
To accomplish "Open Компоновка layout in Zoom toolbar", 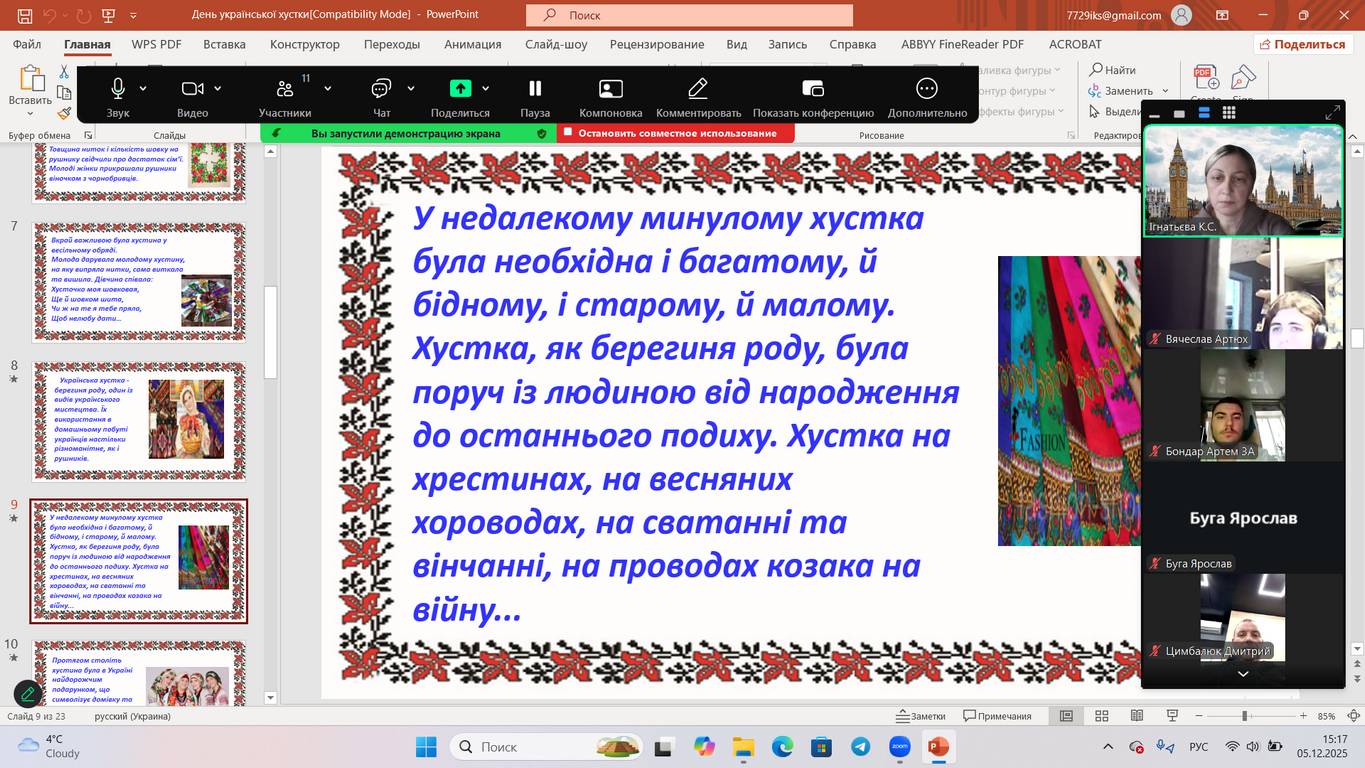I will coord(610,89).
